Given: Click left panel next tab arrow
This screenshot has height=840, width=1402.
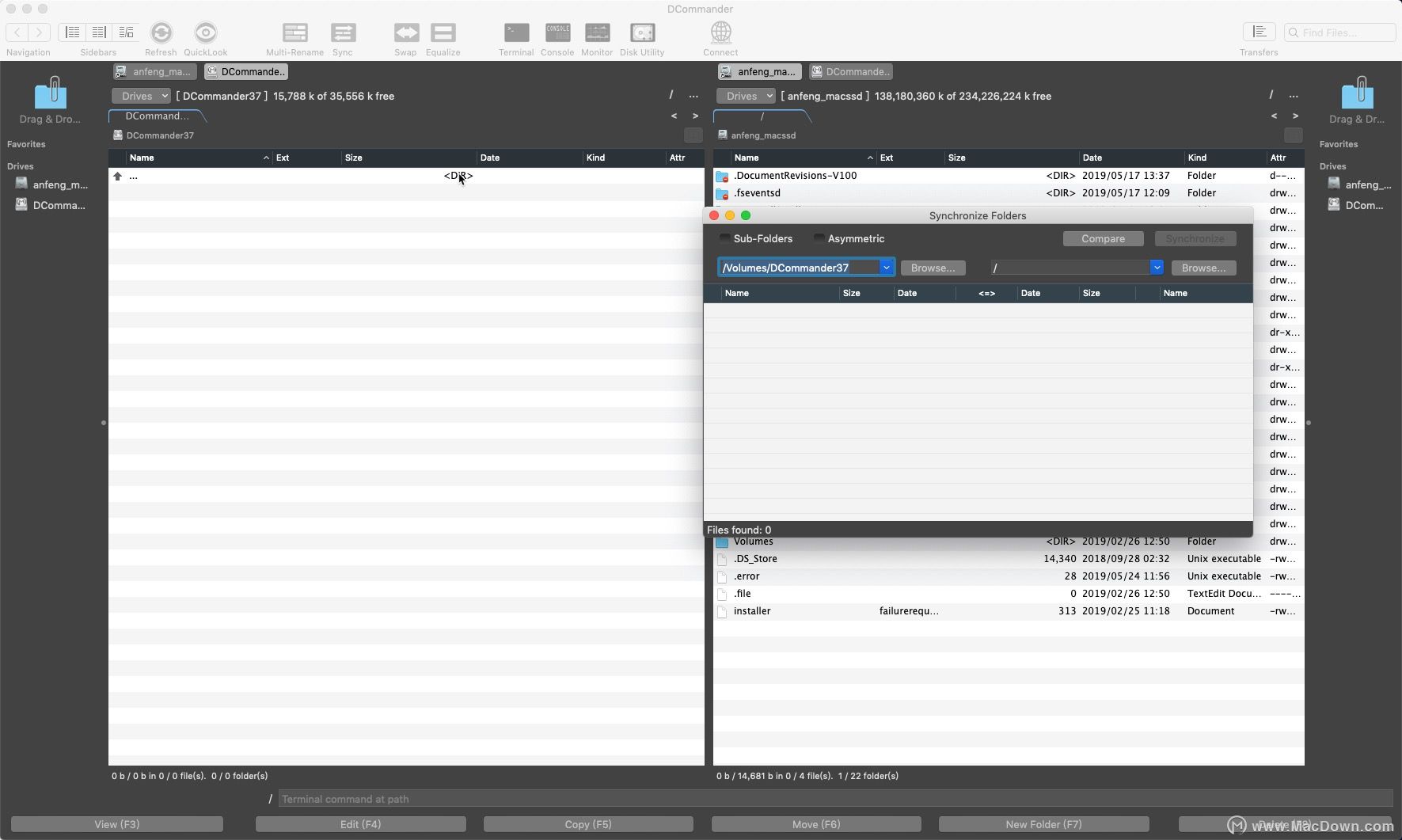Looking at the screenshot, I should (695, 116).
